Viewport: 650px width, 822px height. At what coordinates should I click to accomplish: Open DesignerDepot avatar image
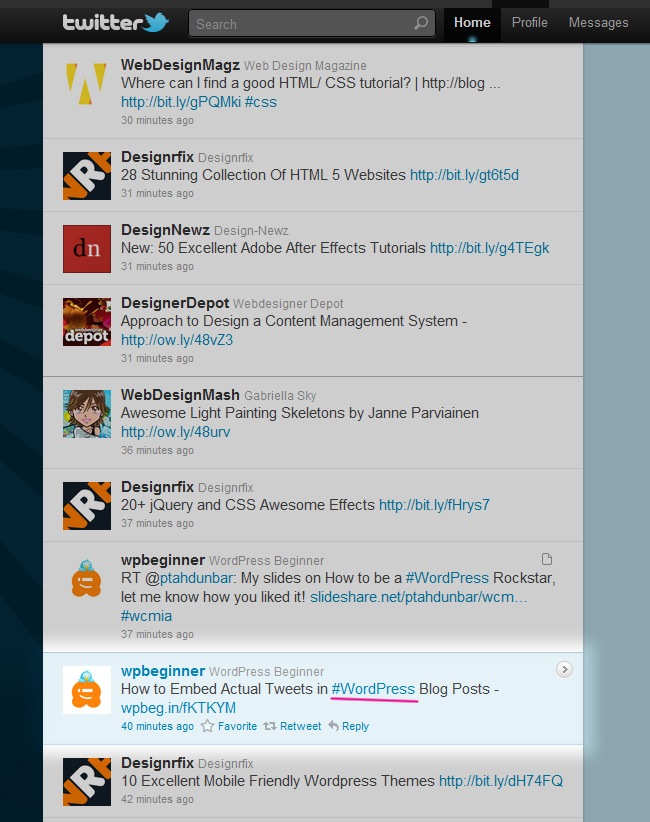tap(86, 322)
